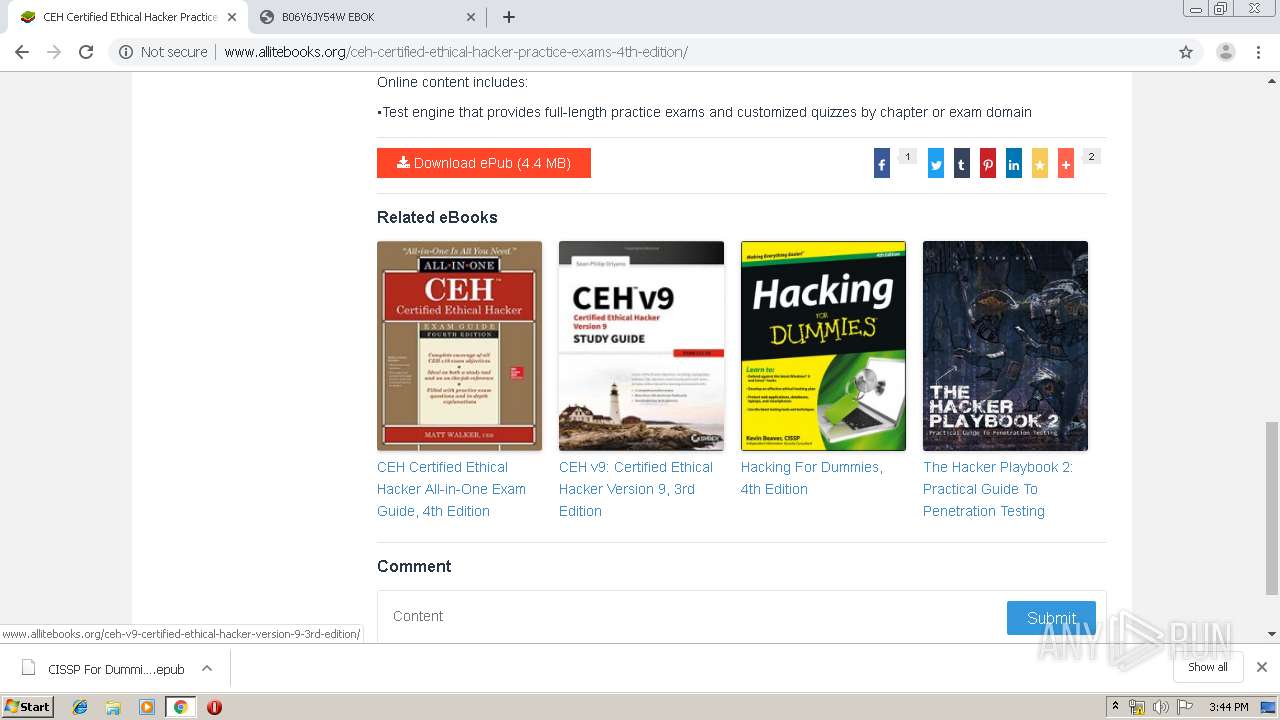Click the yellow star favorites share icon
The width and height of the screenshot is (1280, 720).
(1040, 165)
